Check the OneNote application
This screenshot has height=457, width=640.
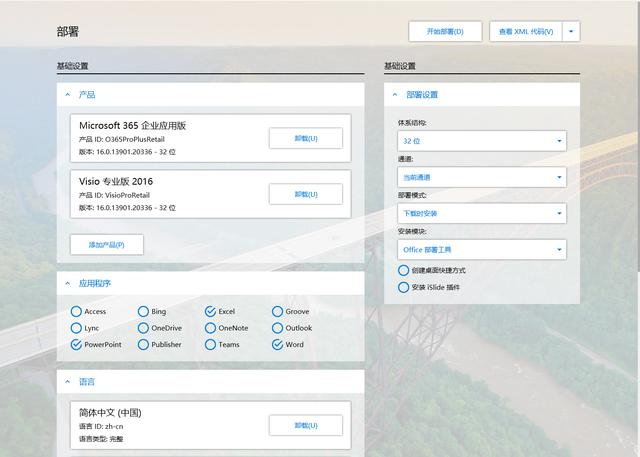pyautogui.click(x=210, y=328)
